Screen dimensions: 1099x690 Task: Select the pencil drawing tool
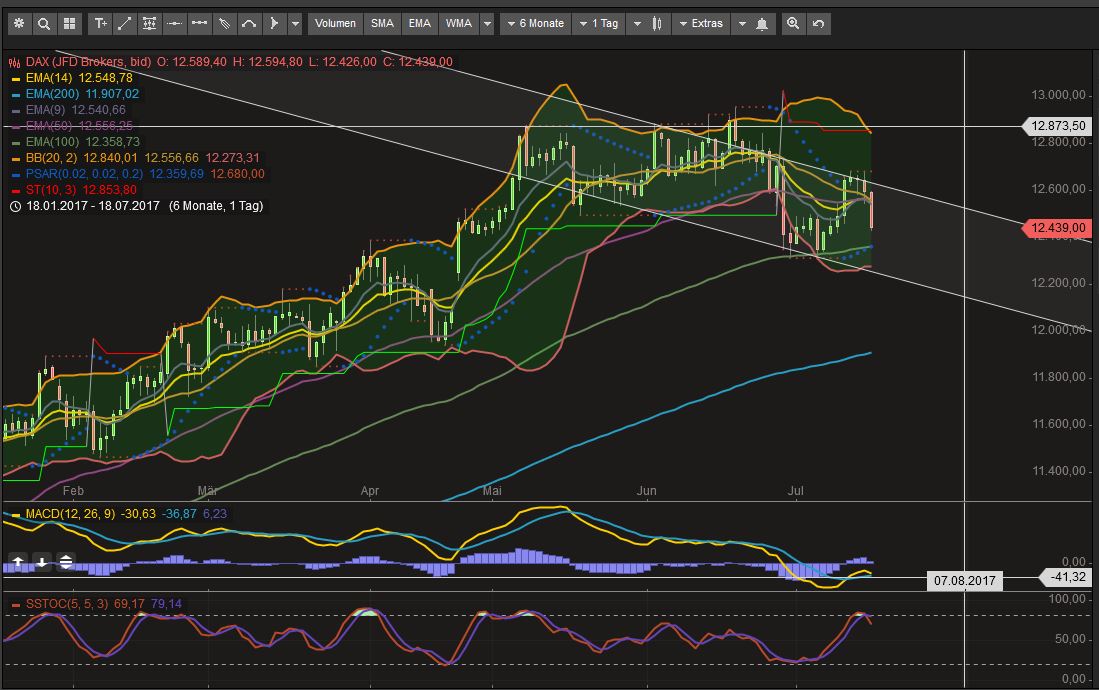224,23
